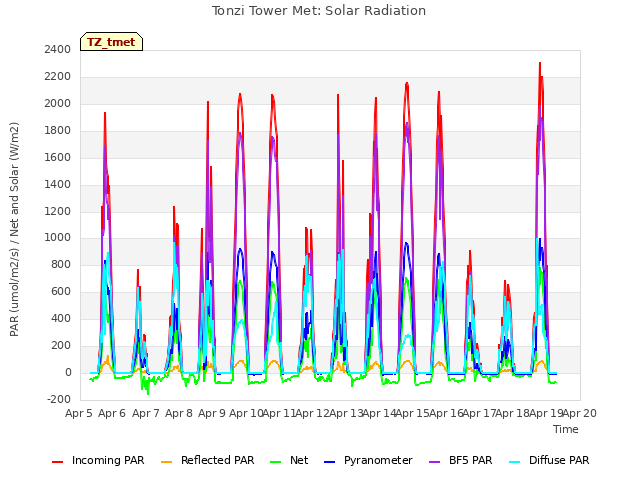Click the 1200 y-axis tick label
The height and width of the screenshot is (480, 640).
tap(58, 211)
